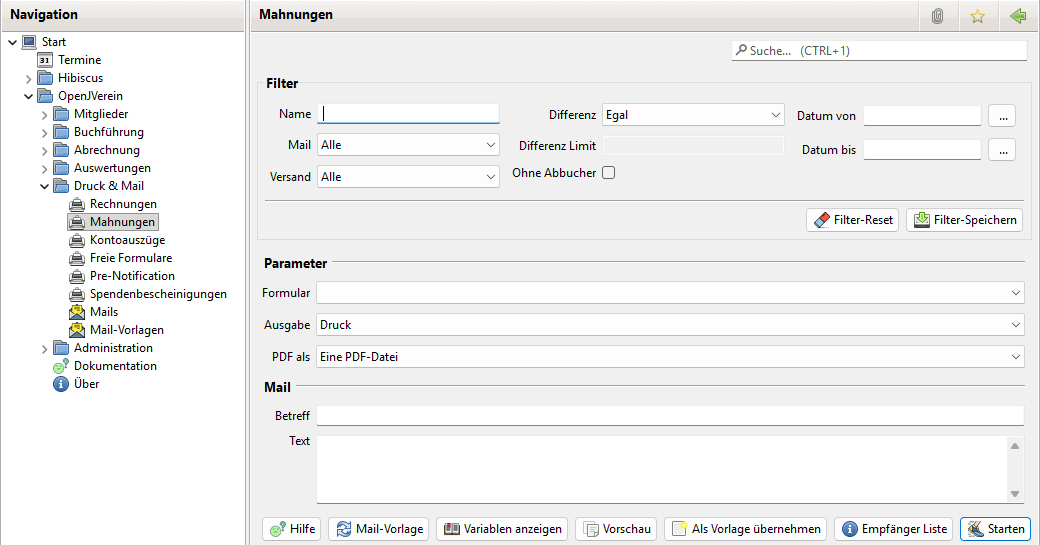This screenshot has height=545, width=1040.
Task: Click the Filter-Reset button
Action: [852, 220]
